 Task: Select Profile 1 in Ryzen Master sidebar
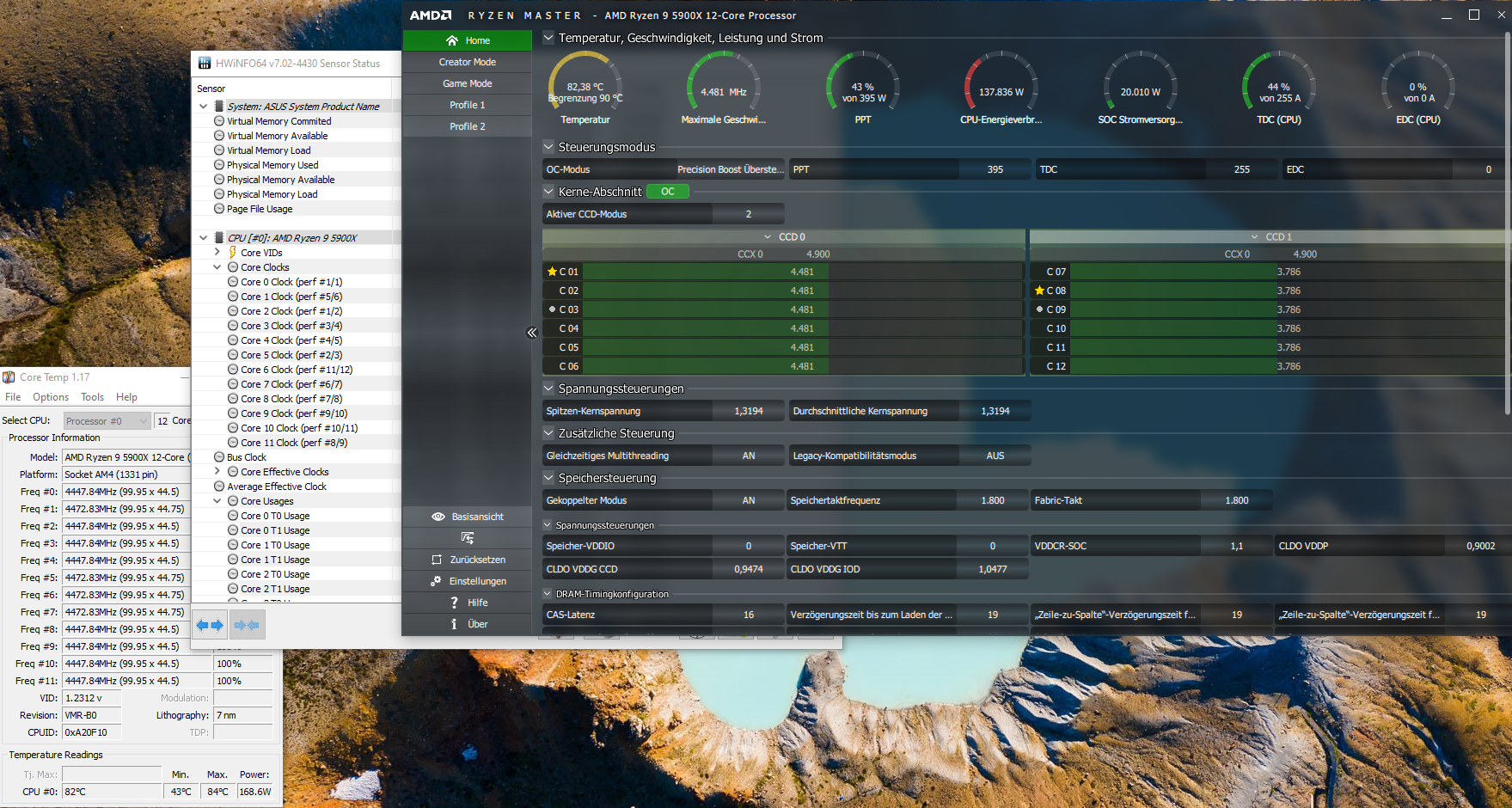[x=468, y=105]
